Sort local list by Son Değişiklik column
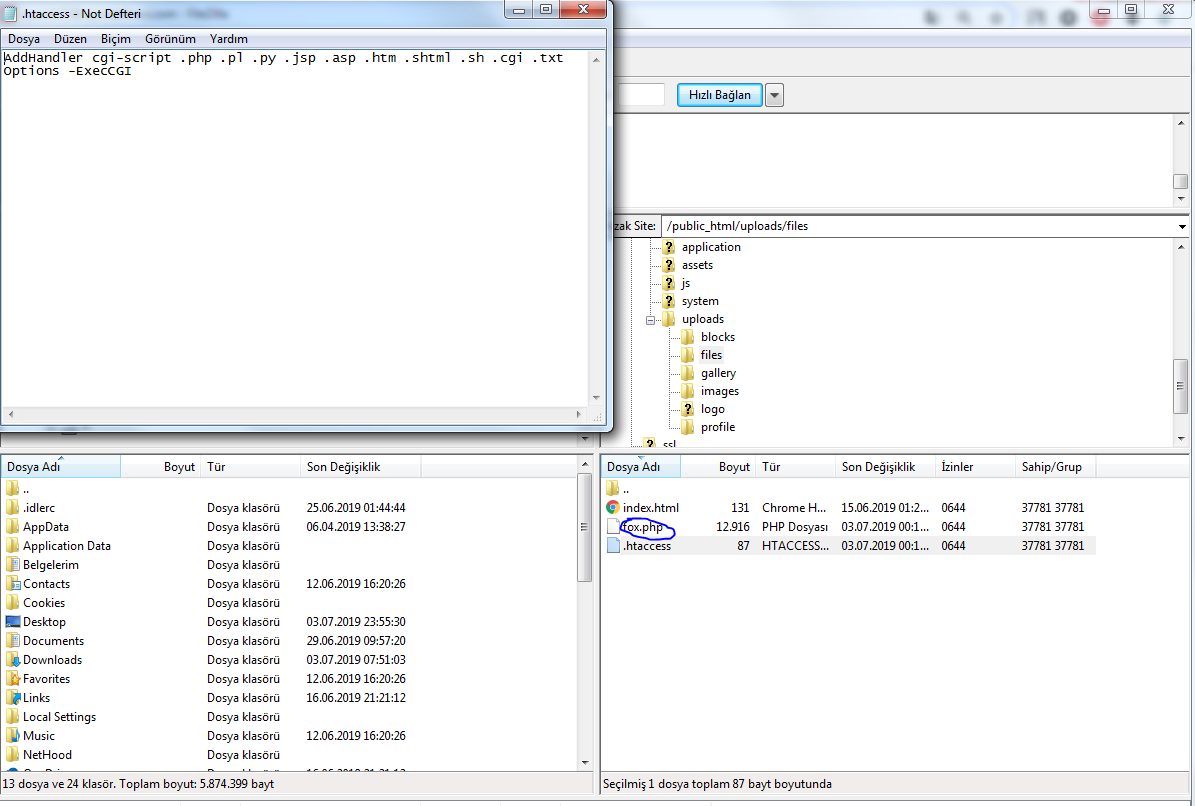 click(x=360, y=467)
